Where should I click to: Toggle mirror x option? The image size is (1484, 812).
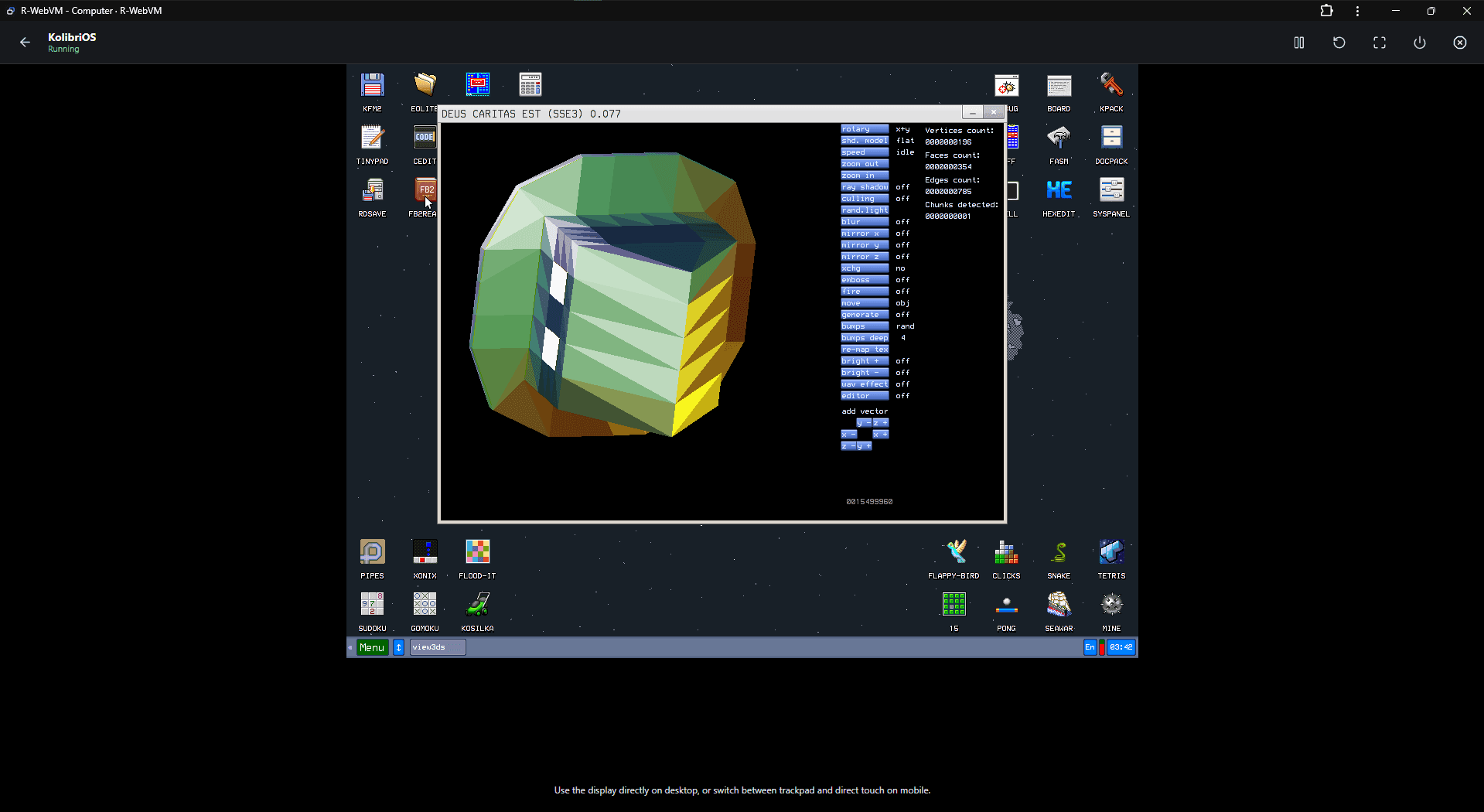[865, 234]
